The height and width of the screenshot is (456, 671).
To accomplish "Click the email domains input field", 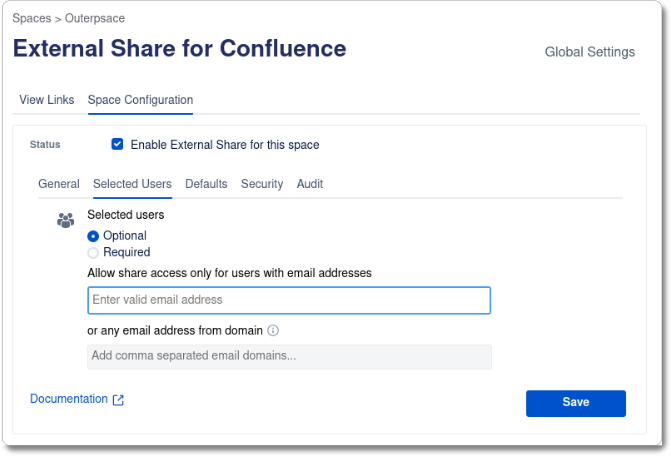I will coord(289,357).
